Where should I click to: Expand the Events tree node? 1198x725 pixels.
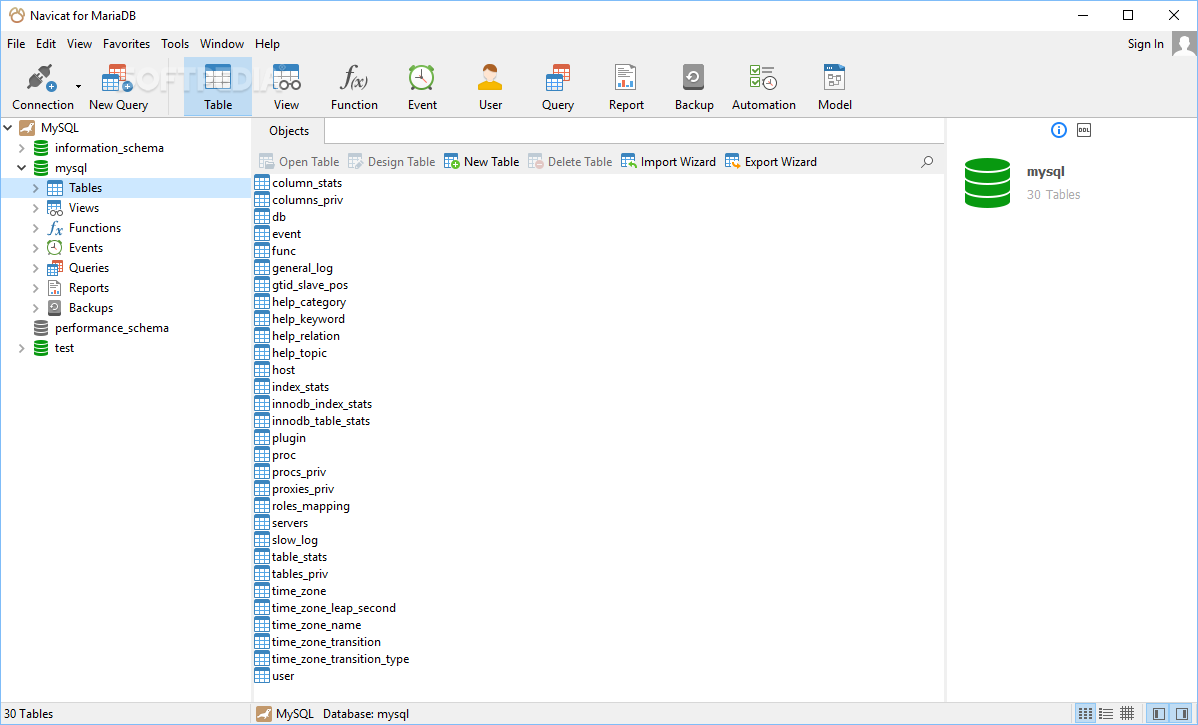pos(35,248)
